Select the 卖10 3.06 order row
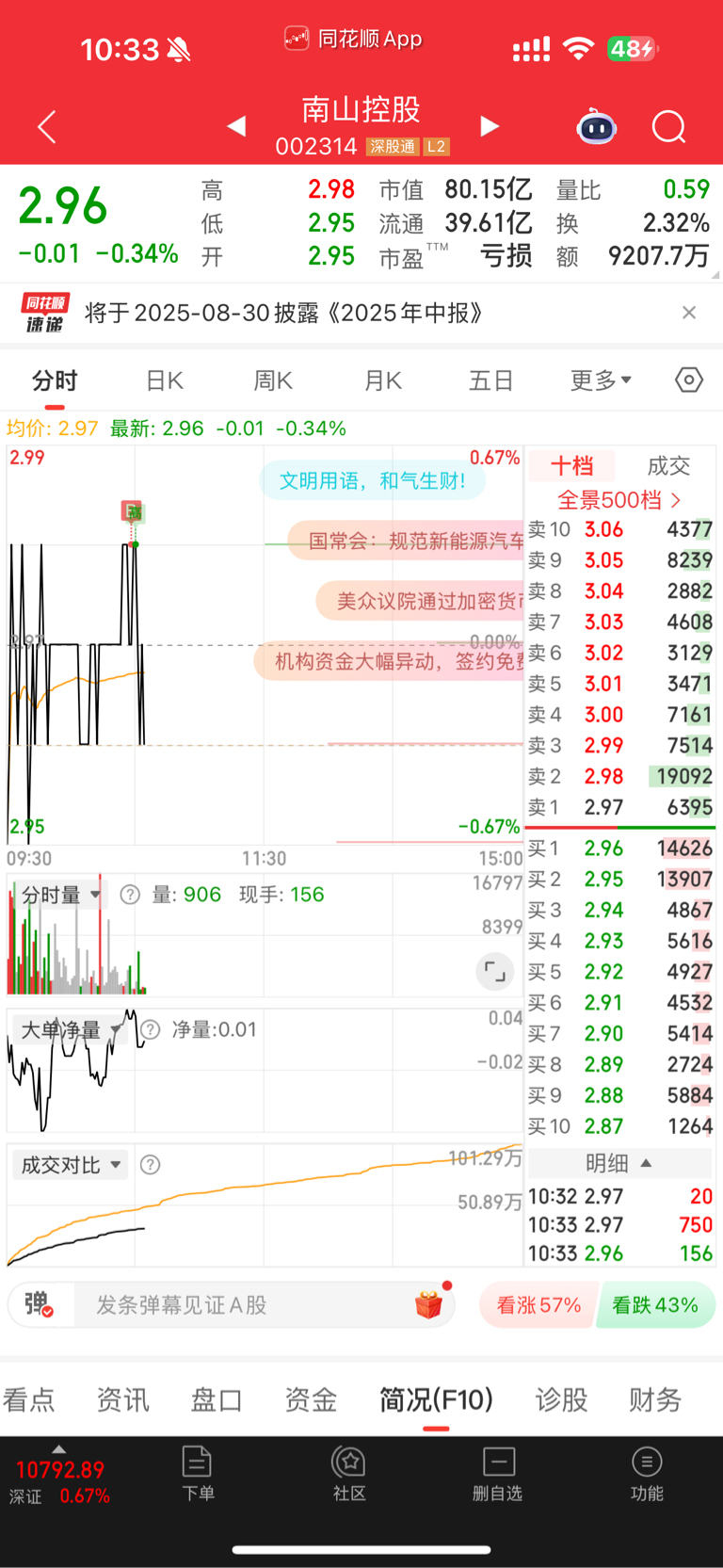This screenshot has height=1568, width=723. 619,529
